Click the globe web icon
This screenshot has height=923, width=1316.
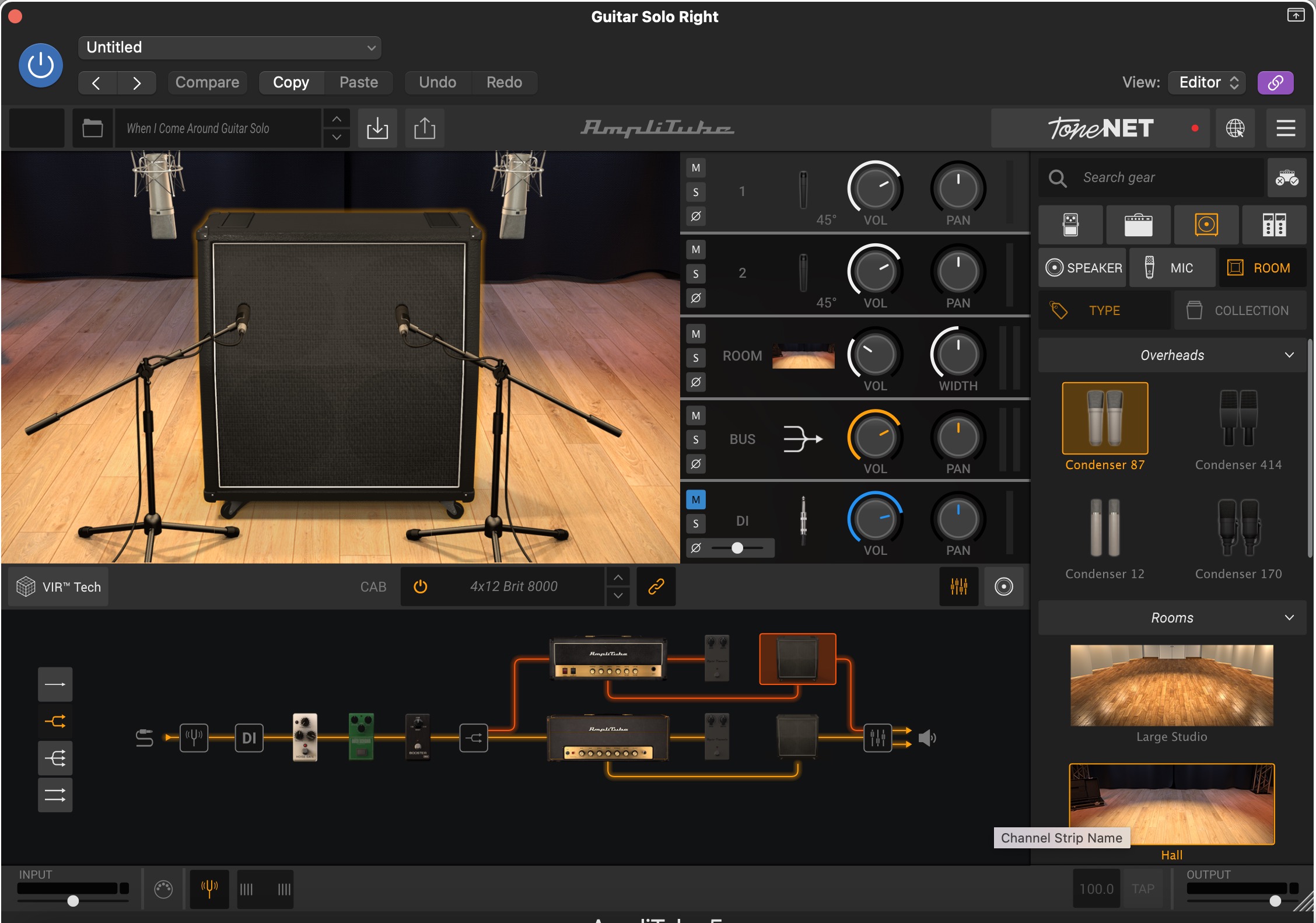pos(1235,128)
